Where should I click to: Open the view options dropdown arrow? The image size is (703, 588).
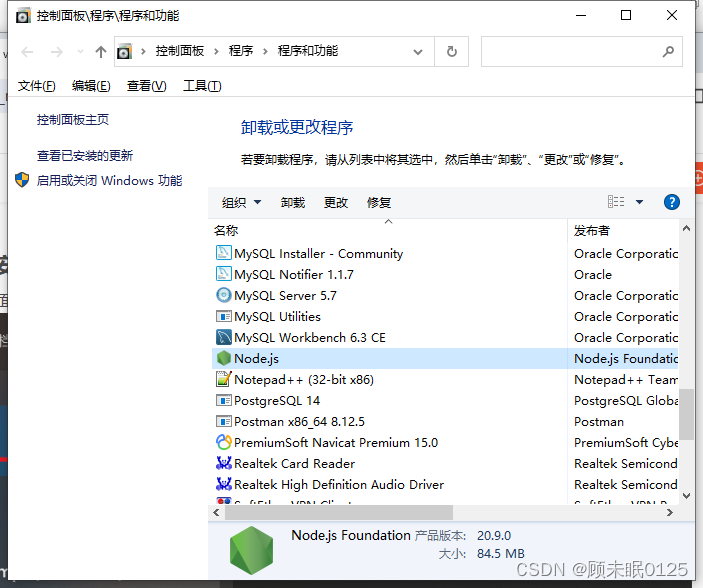coord(639,202)
